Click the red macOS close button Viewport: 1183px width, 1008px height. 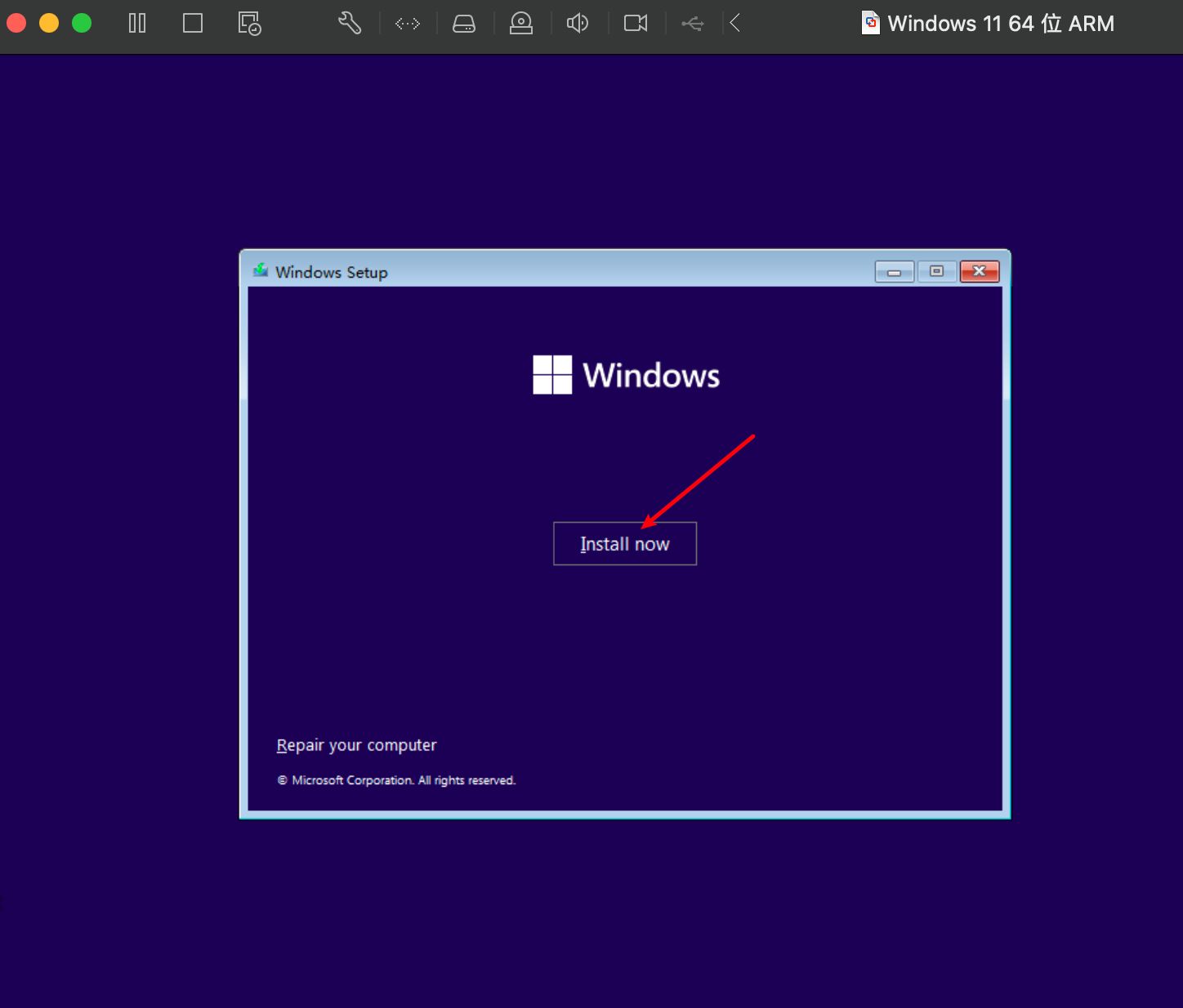[x=16, y=23]
